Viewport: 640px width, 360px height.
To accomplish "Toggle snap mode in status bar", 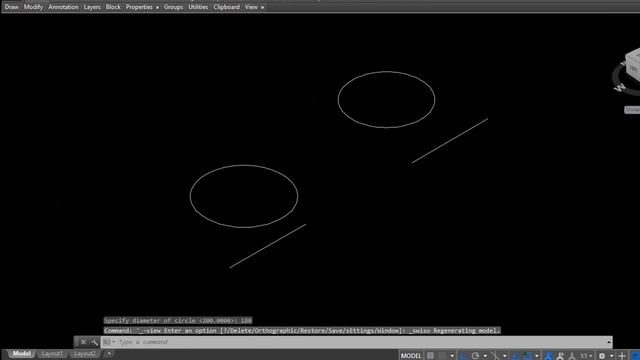I will point(442,356).
